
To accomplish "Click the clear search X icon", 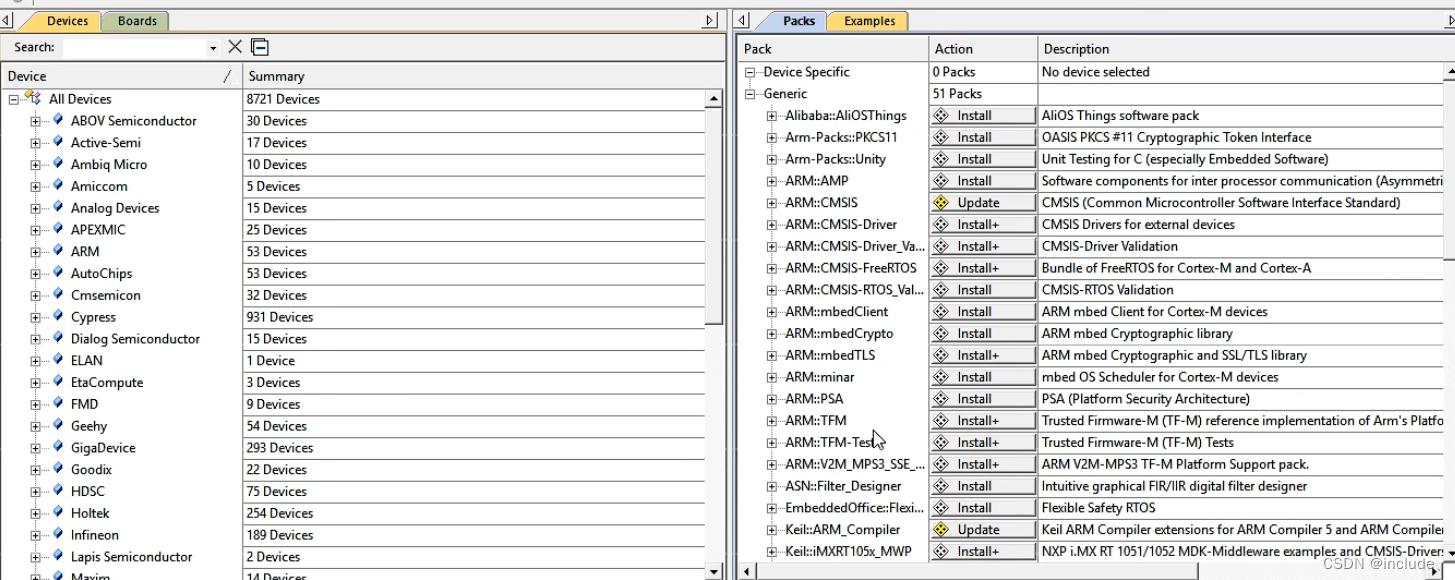I will (235, 47).
